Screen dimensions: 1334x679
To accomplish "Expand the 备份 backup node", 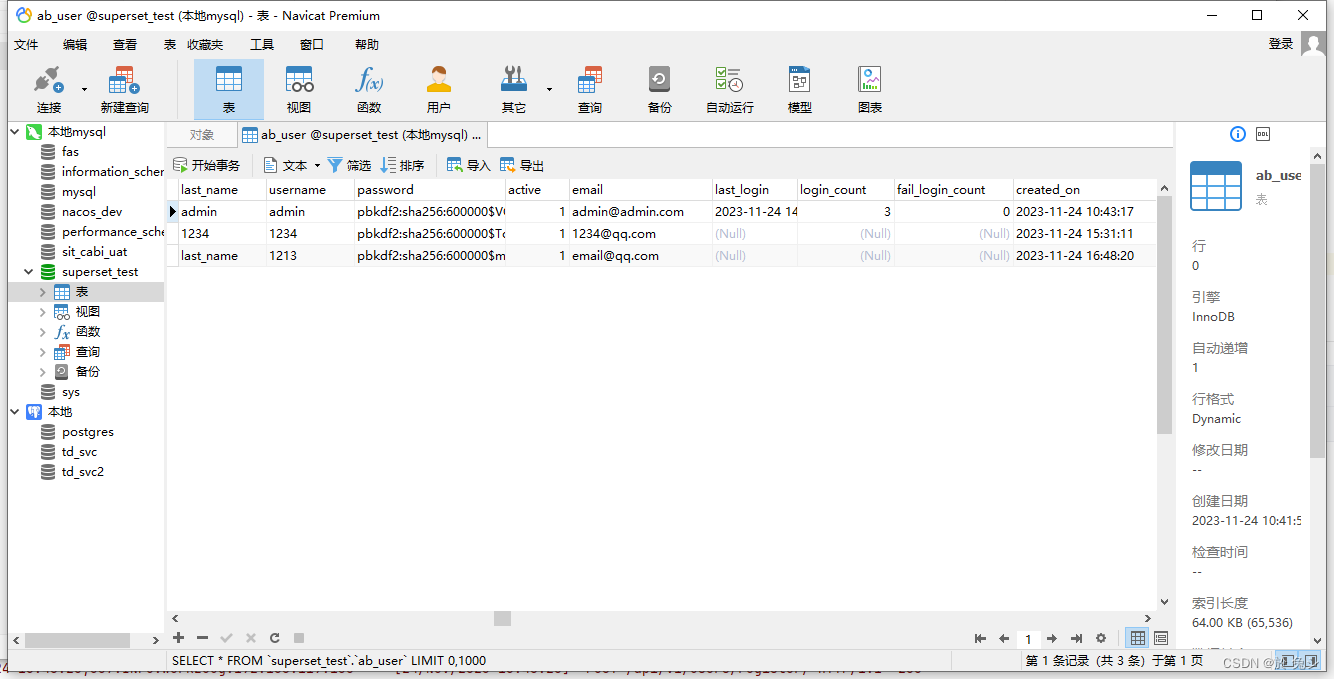I will 43,372.
